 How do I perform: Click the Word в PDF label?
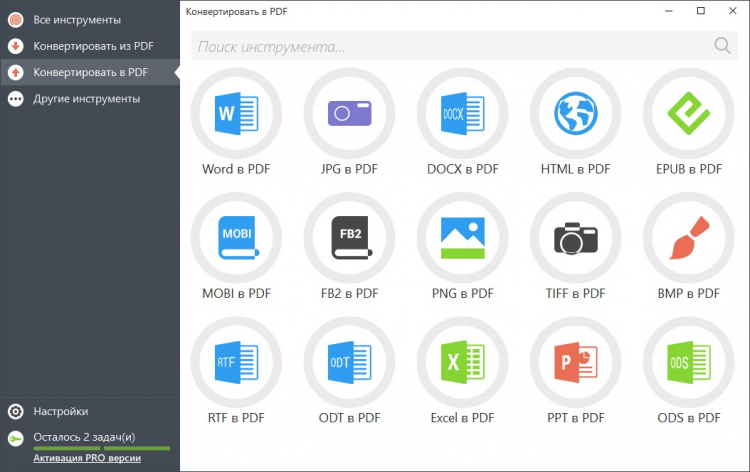[236, 169]
